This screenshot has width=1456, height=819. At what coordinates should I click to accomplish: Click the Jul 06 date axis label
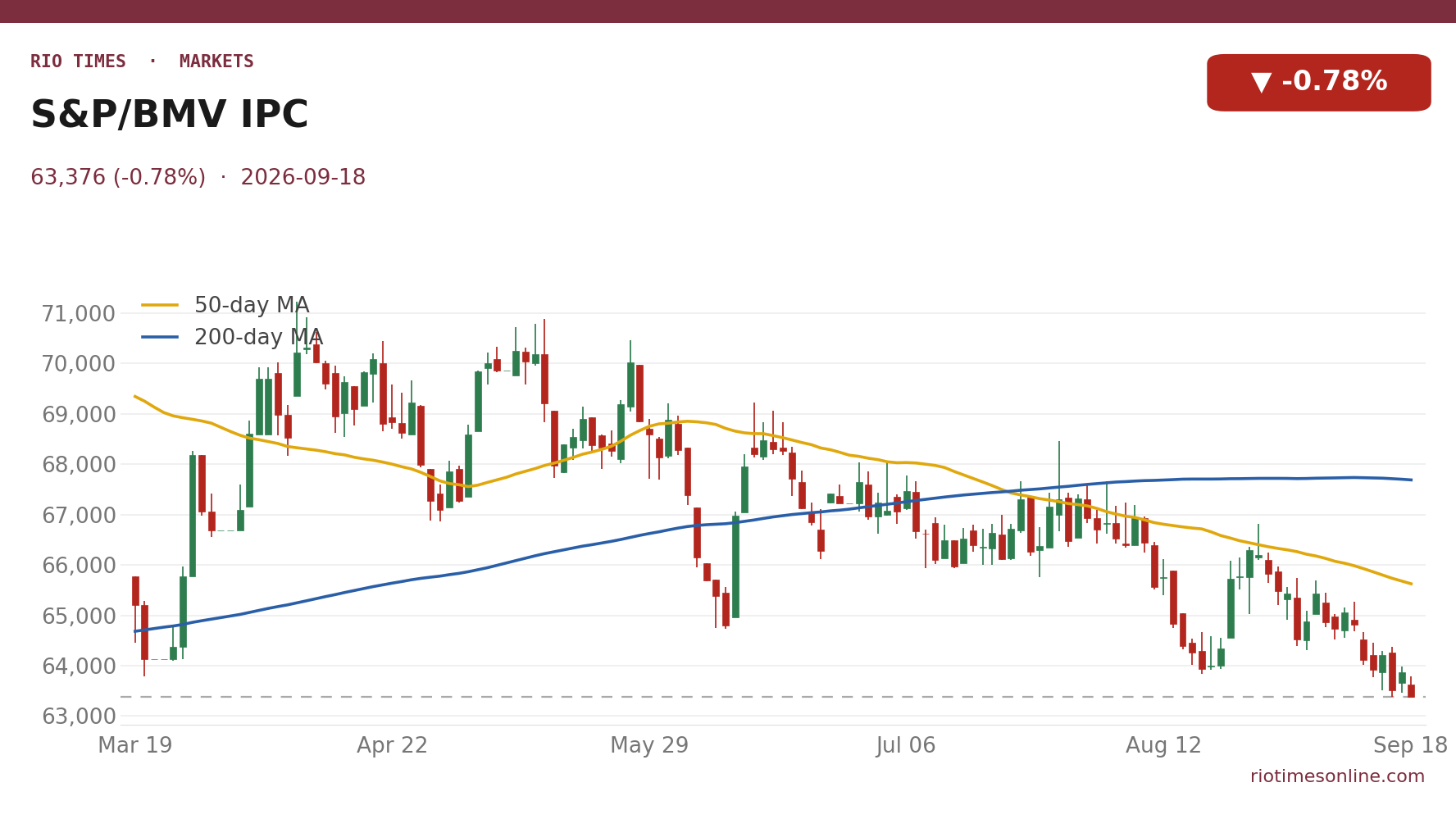coord(906,746)
